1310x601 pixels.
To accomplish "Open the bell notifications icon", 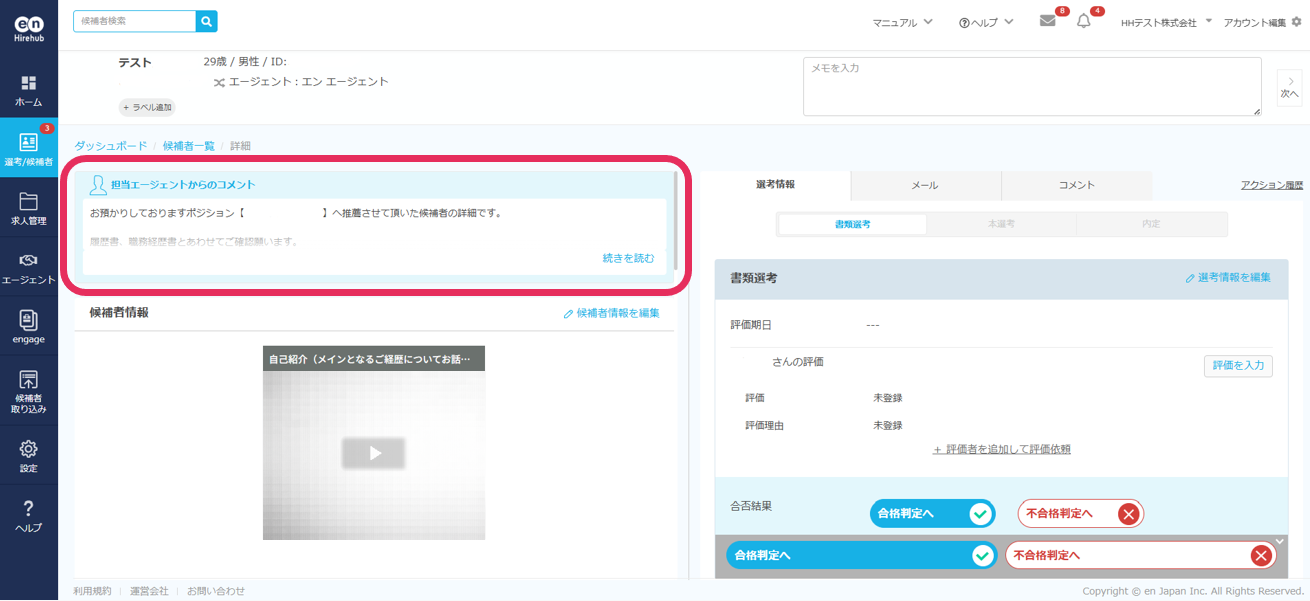I will pos(1083,21).
